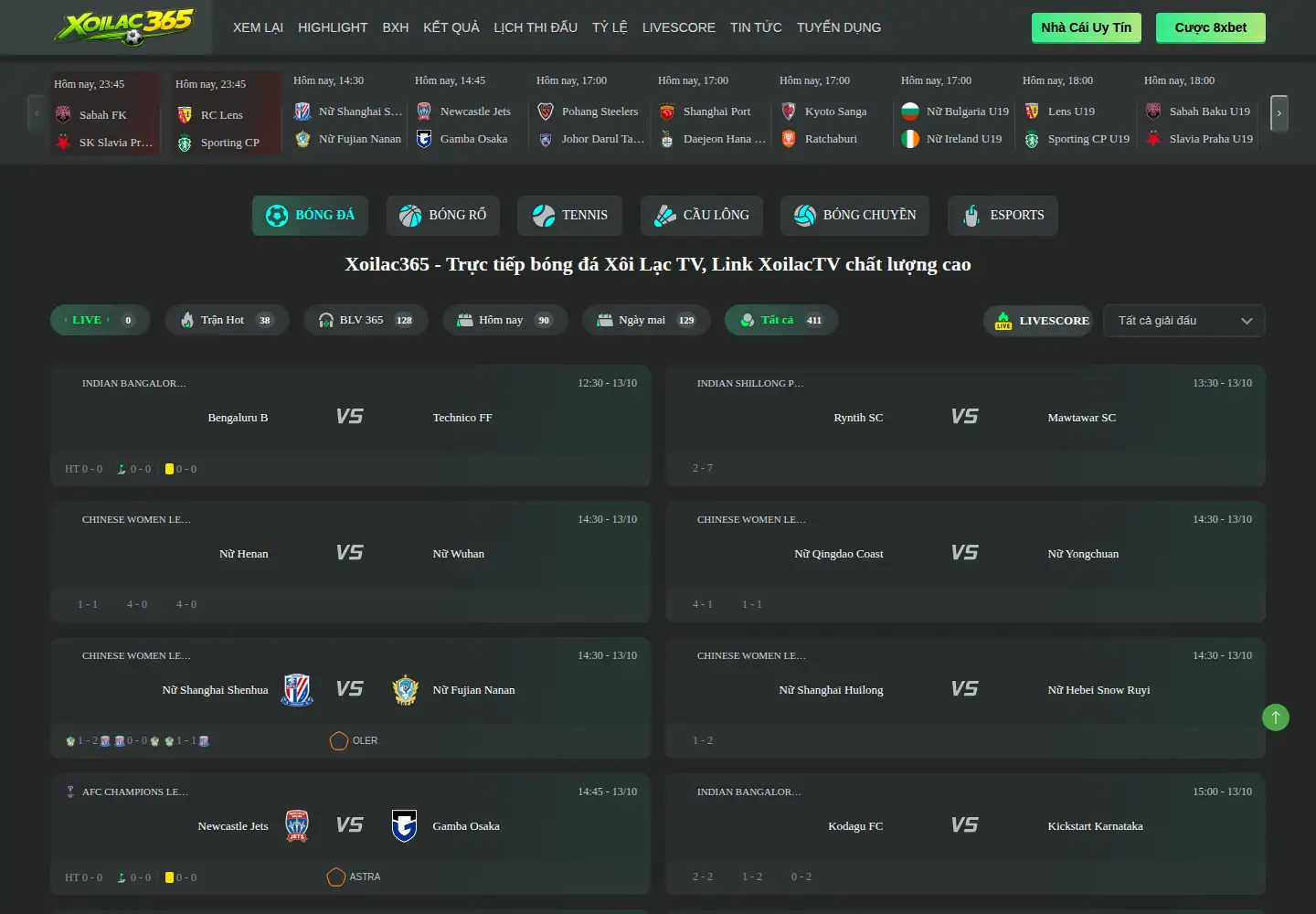Open the LIVESCORE link
This screenshot has width=1316, height=914.
point(679,27)
